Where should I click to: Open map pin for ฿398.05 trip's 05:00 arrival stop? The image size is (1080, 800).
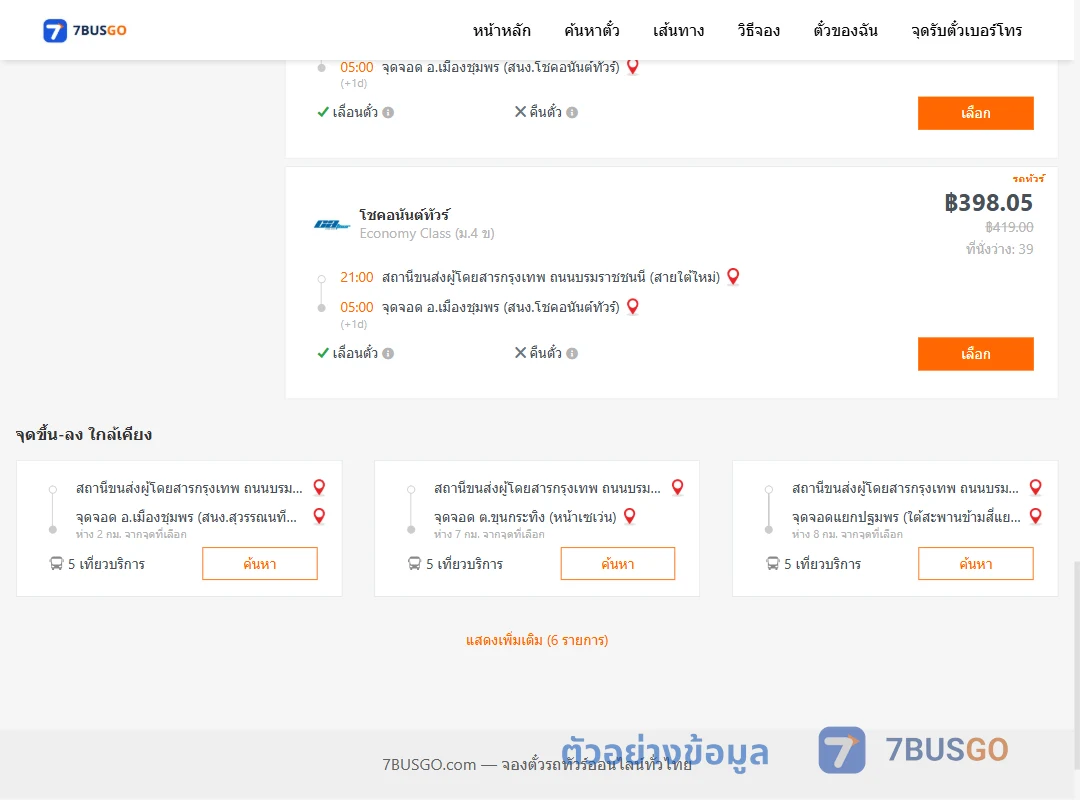(x=632, y=307)
